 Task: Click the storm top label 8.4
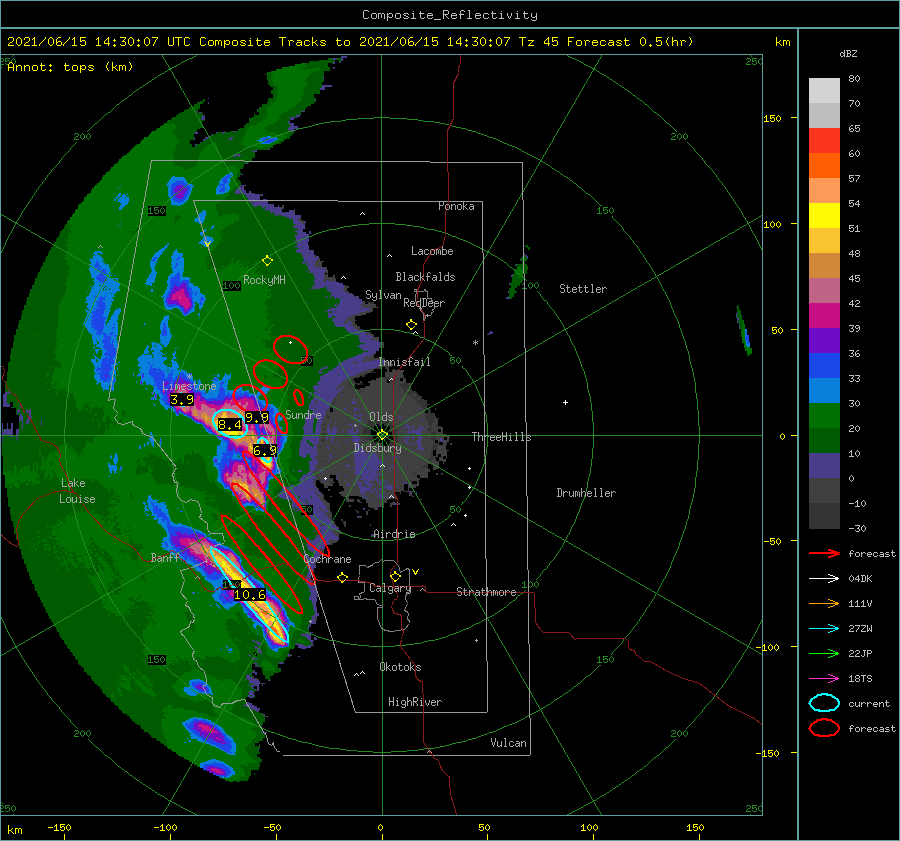[230, 425]
